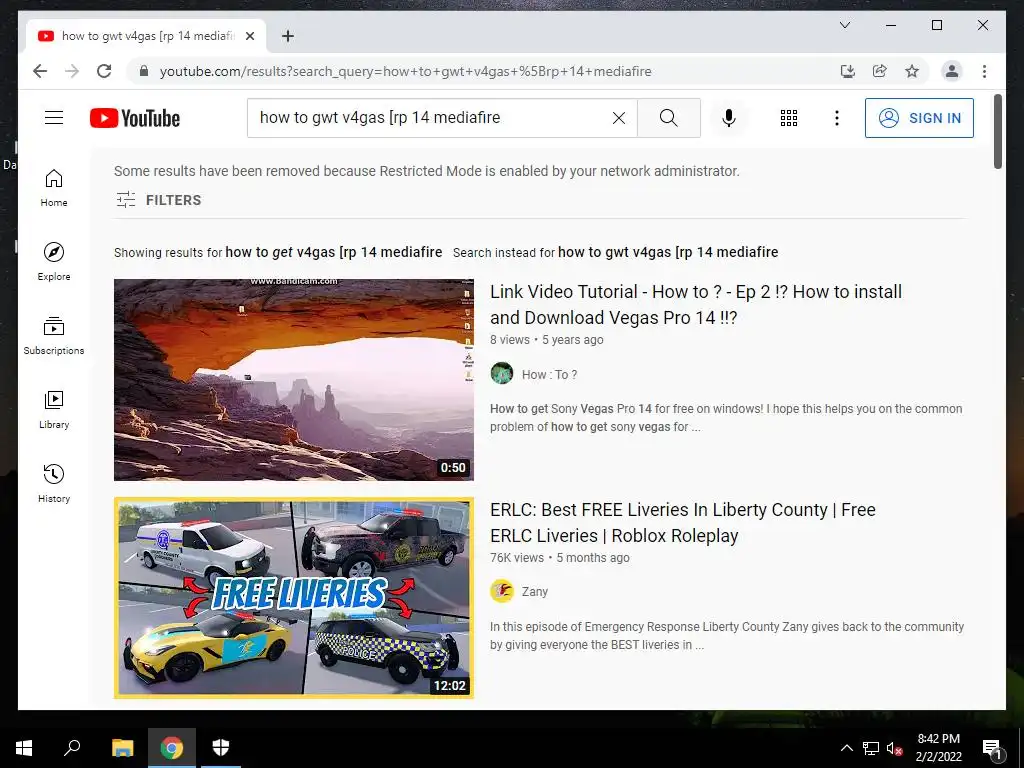Viewport: 1024px width, 768px height.
Task: Open the muted volume icon in tray
Action: coord(894,748)
